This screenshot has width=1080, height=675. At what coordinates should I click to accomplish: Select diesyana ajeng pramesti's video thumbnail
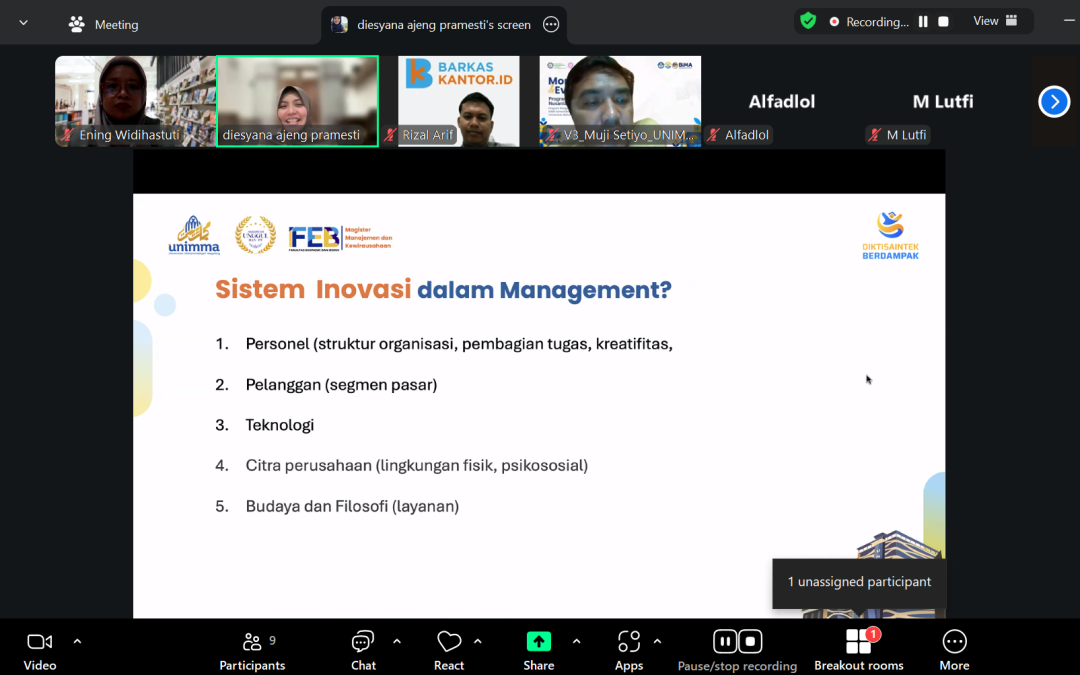coord(298,101)
